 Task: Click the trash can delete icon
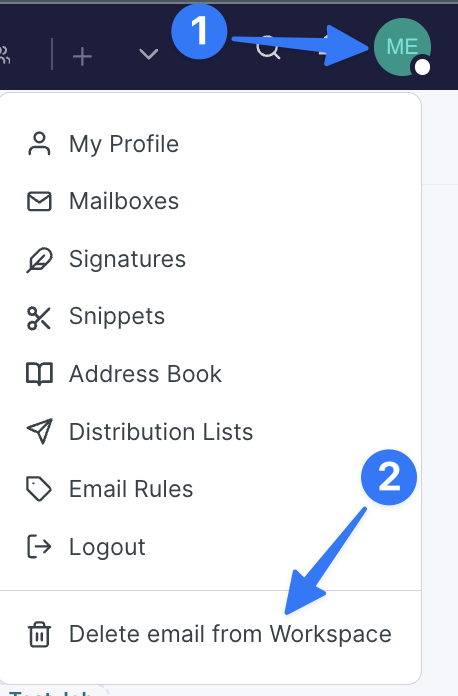[x=39, y=634]
